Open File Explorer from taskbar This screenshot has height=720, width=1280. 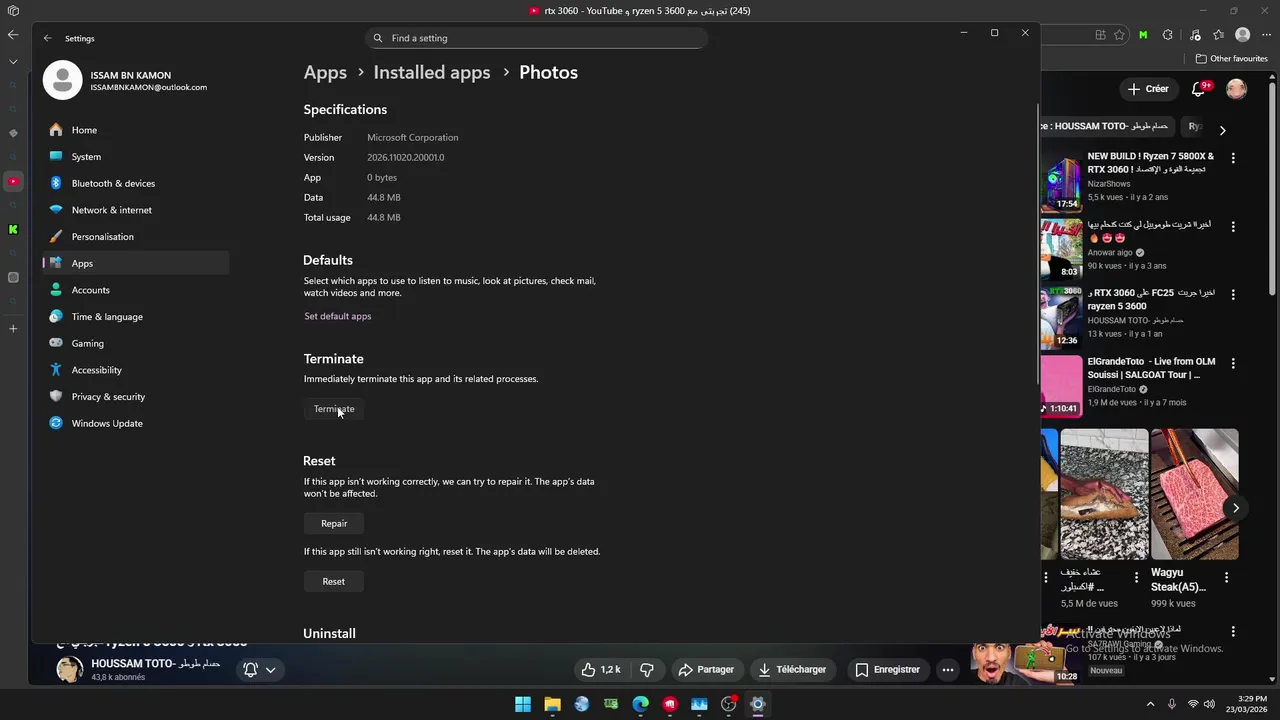(x=552, y=704)
